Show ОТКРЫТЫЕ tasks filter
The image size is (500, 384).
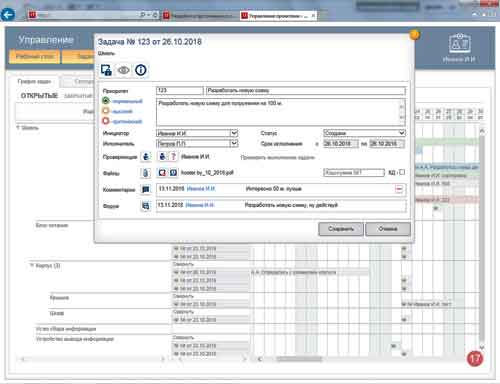[39, 96]
